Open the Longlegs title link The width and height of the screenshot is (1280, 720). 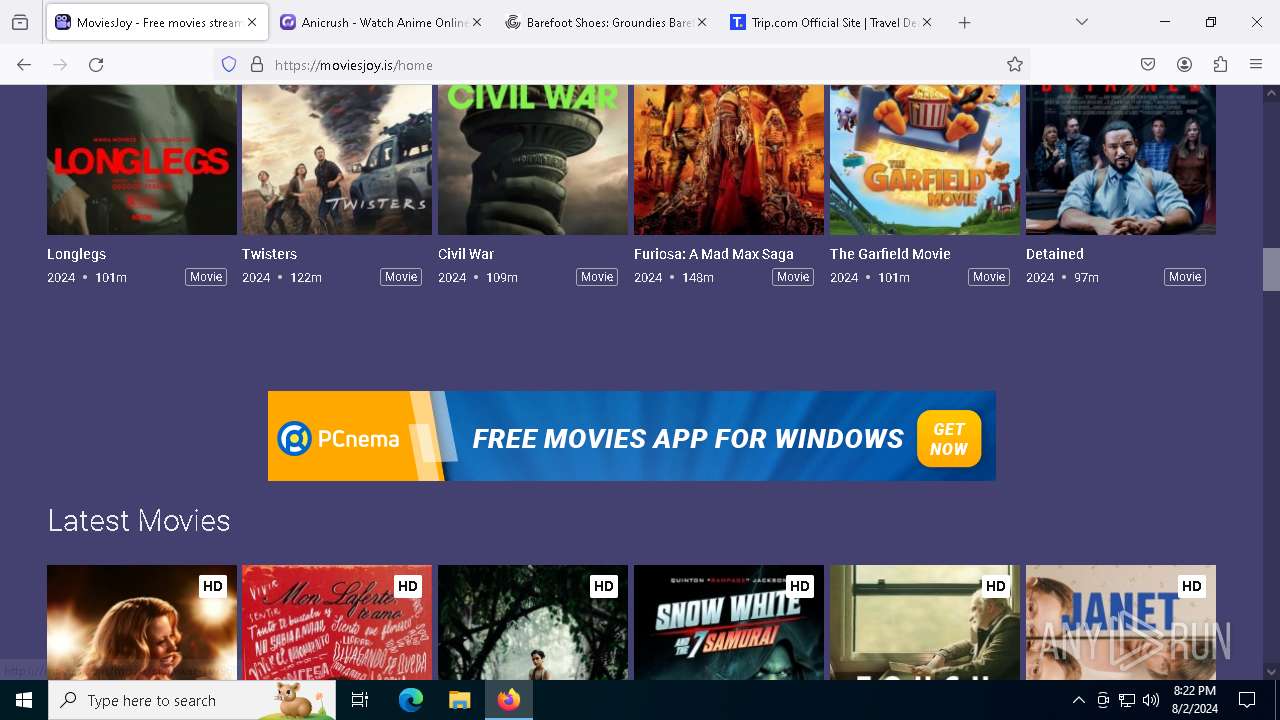(x=76, y=254)
